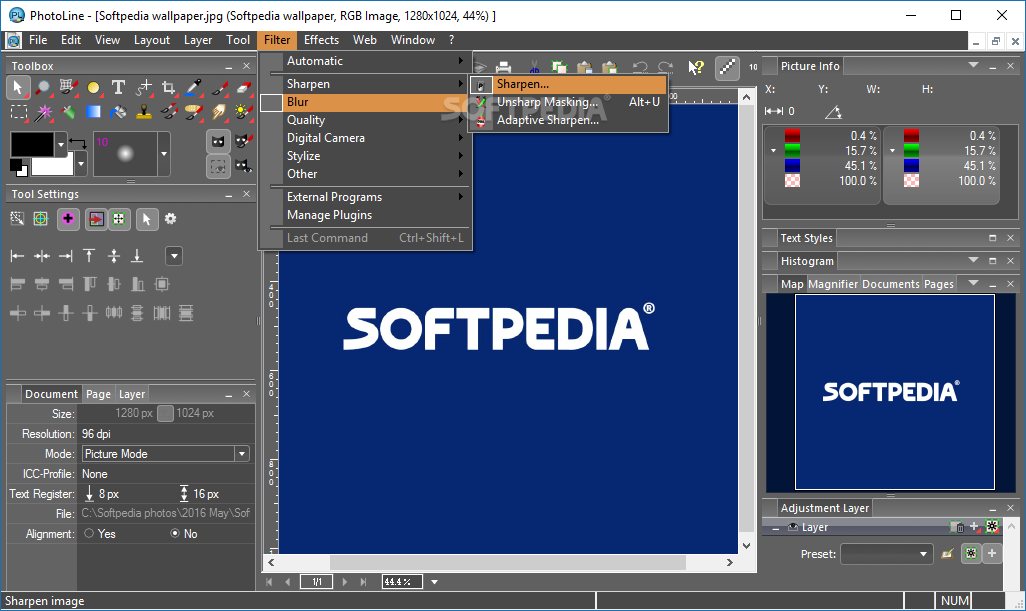Open the Histogram panel menu triangle
1026x611 pixels.
coord(973,260)
